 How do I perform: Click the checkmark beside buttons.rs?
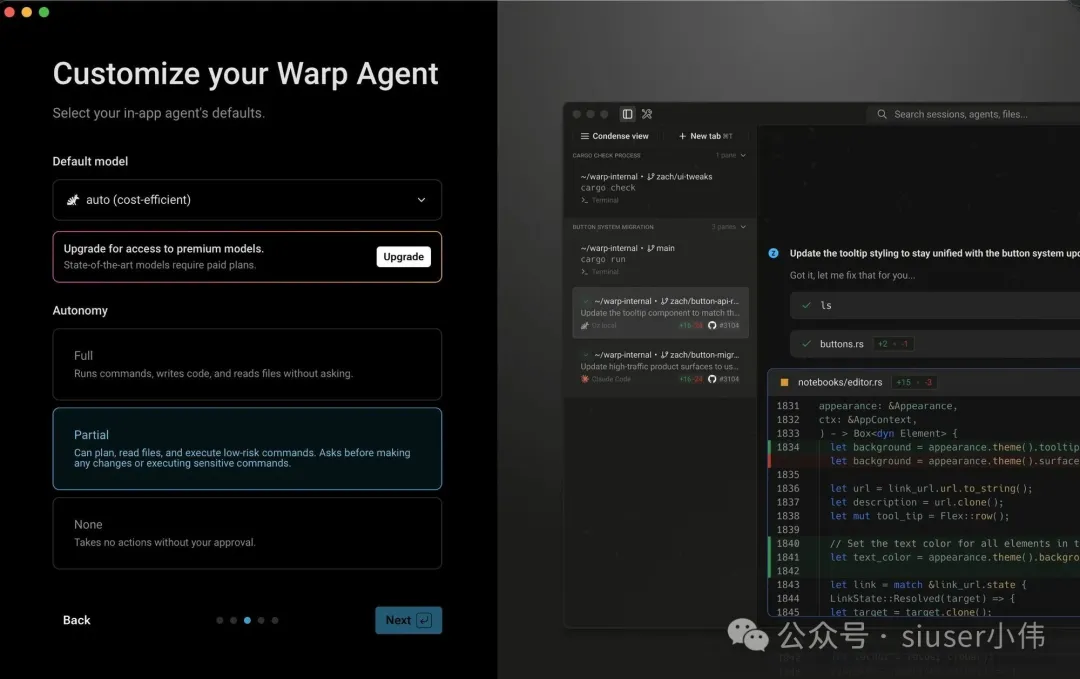coord(807,344)
